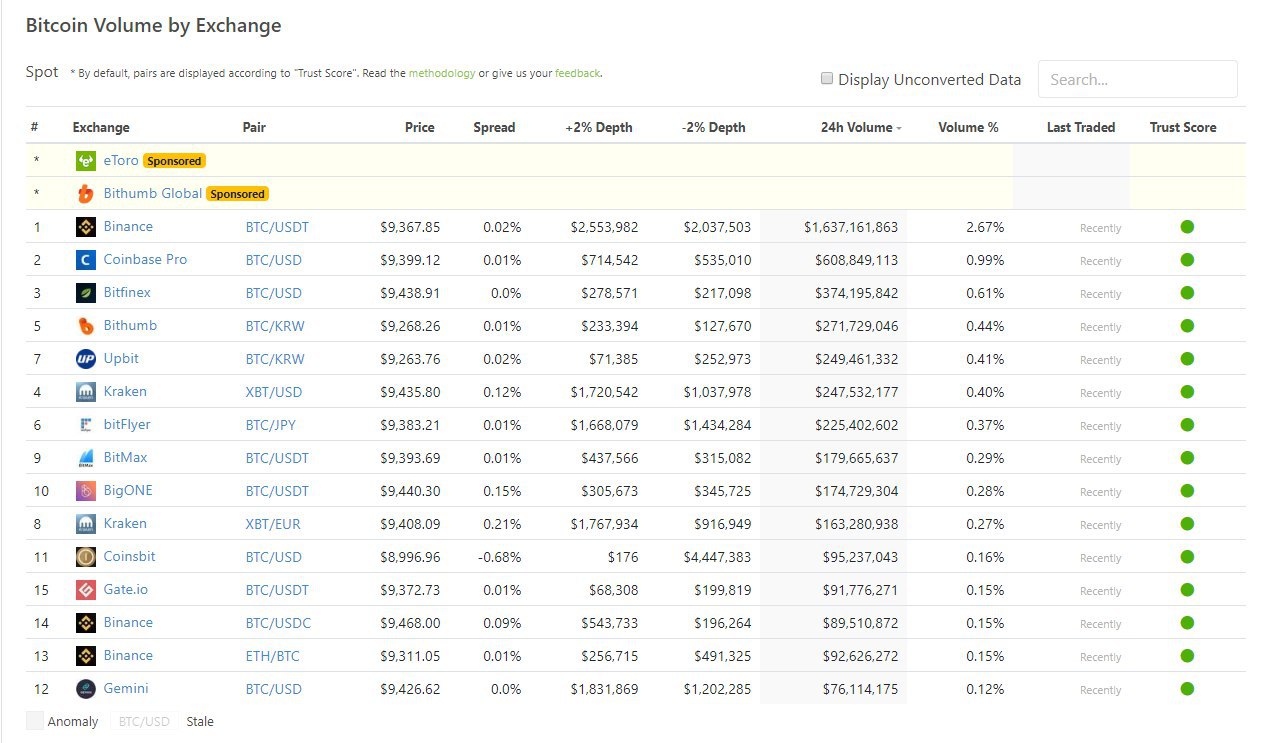Open the methodology link
Screen dimensions: 1267x743
[442, 73]
